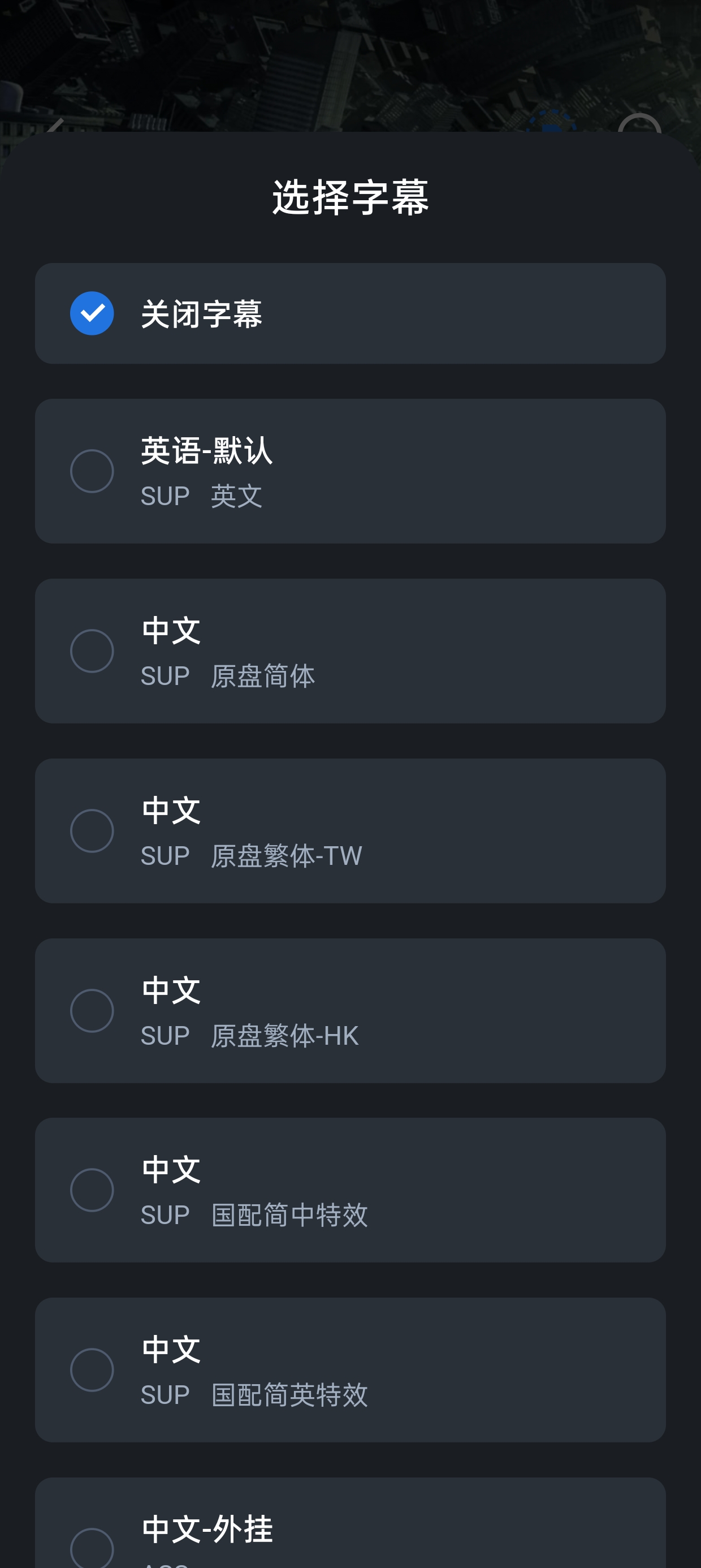Image resolution: width=701 pixels, height=1568 pixels.
Task: Choose the 关闭字幕 option row
Action: [x=350, y=313]
